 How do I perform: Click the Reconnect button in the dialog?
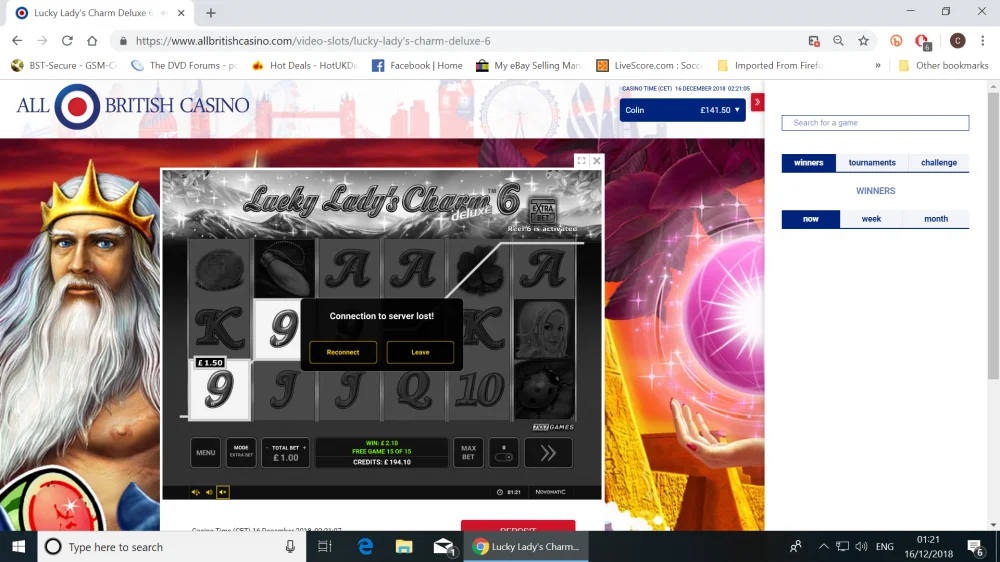(342, 352)
